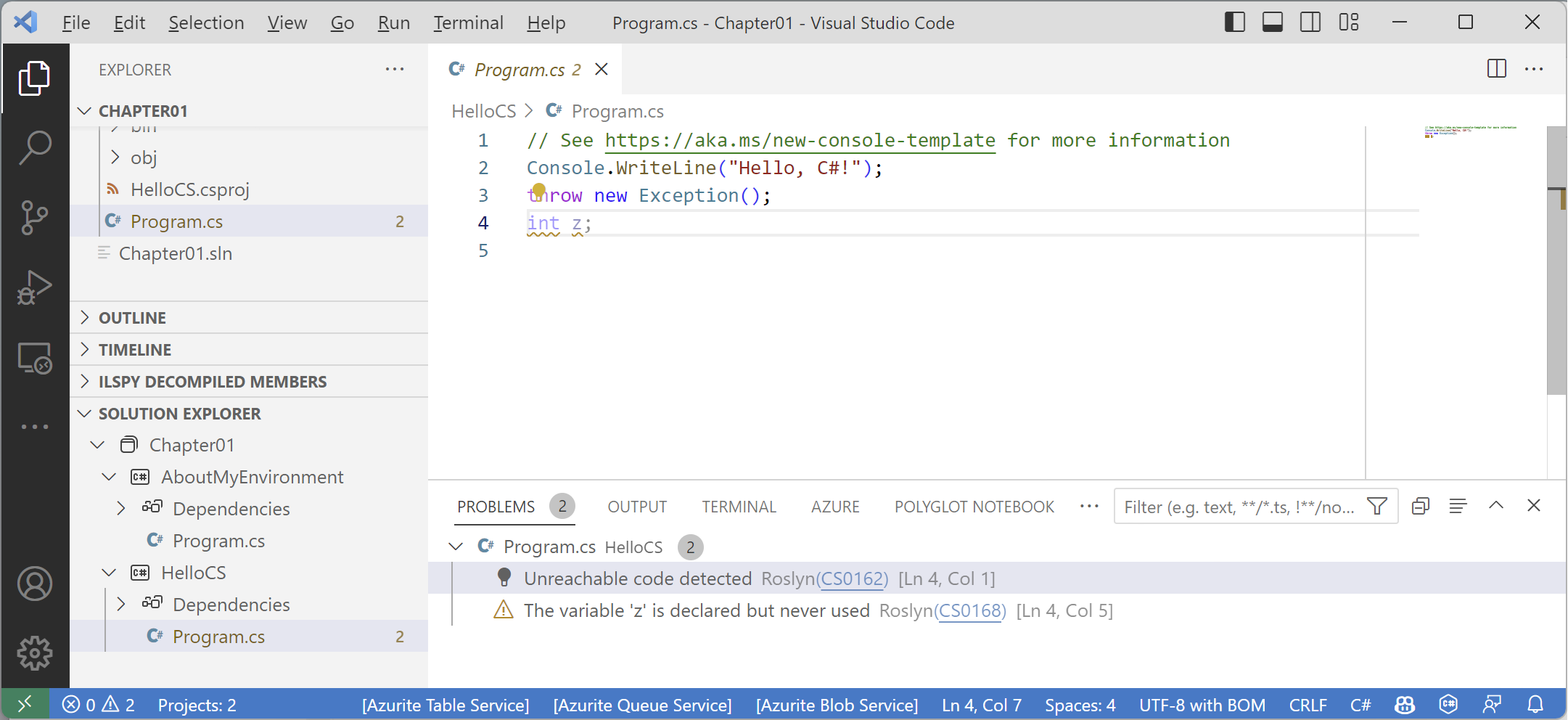The height and width of the screenshot is (720, 1568).
Task: Click the CRLF end-of-line selector
Action: tap(1308, 705)
